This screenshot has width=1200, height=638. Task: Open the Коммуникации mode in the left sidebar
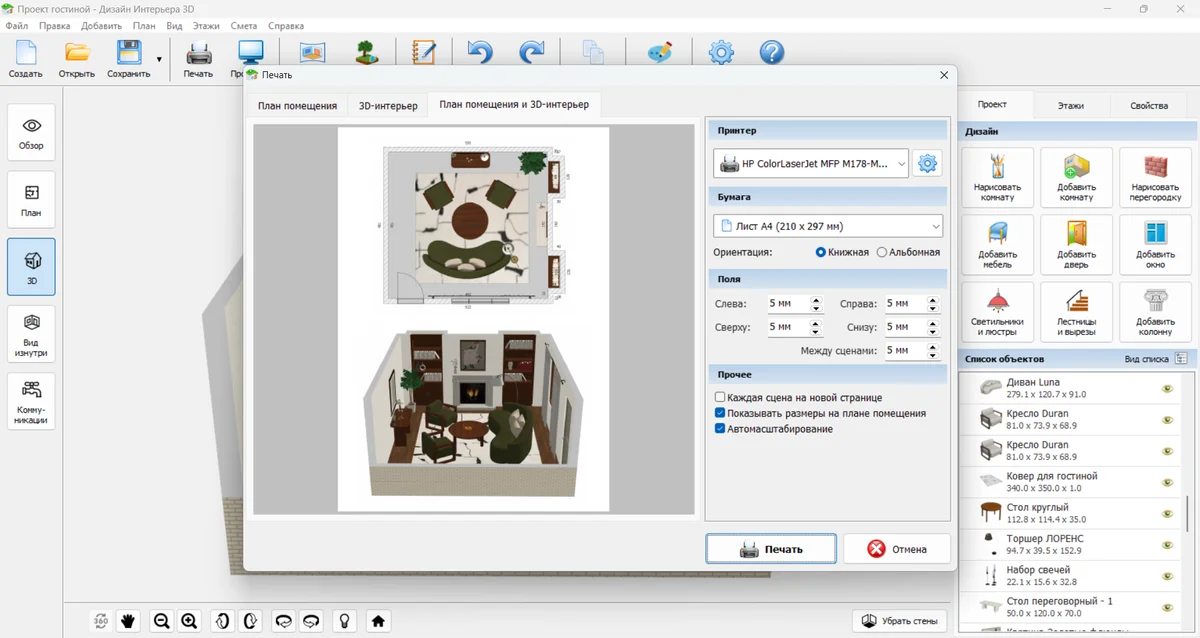coord(31,401)
